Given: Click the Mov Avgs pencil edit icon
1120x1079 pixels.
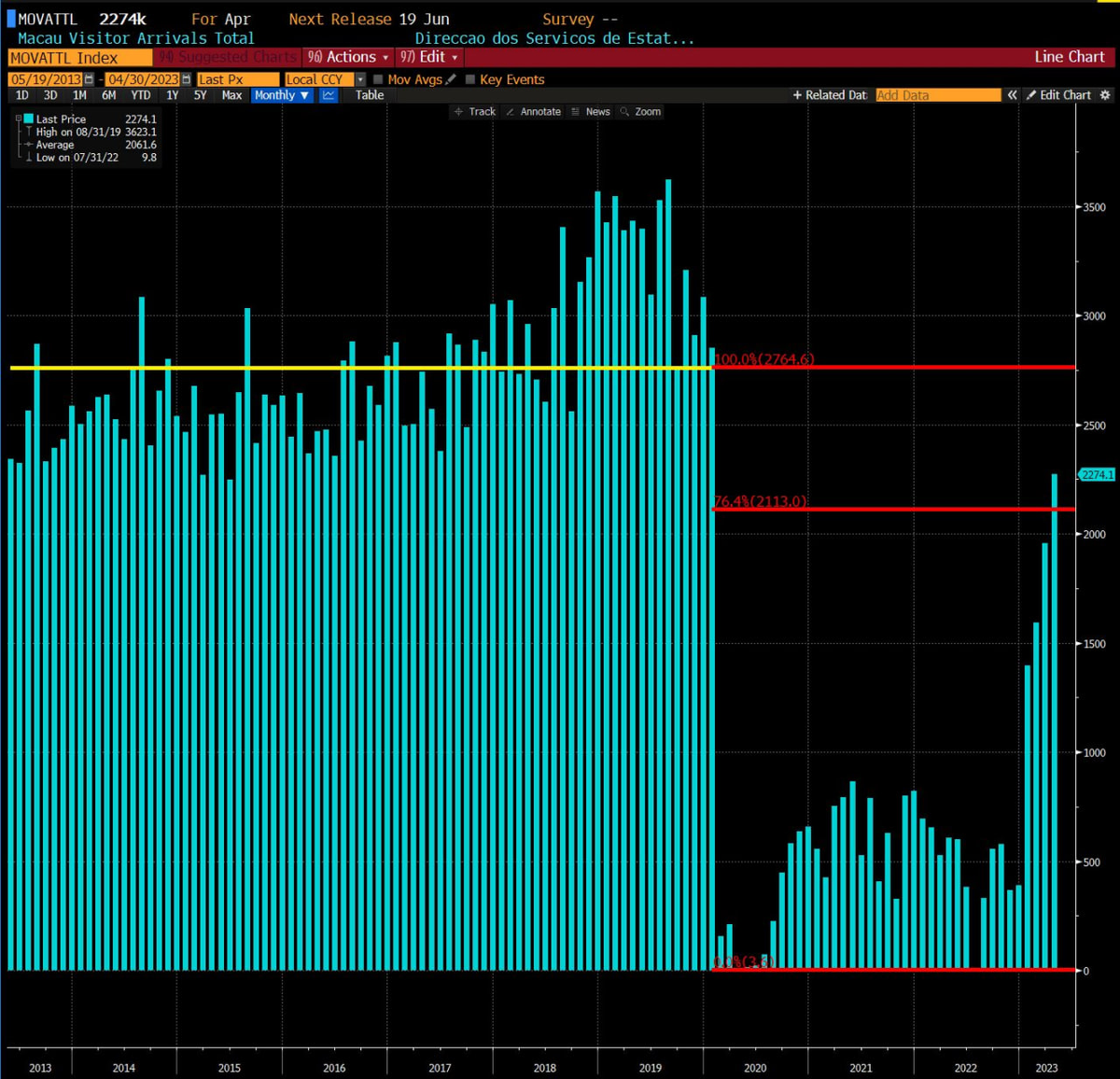Looking at the screenshot, I should coord(451,79).
